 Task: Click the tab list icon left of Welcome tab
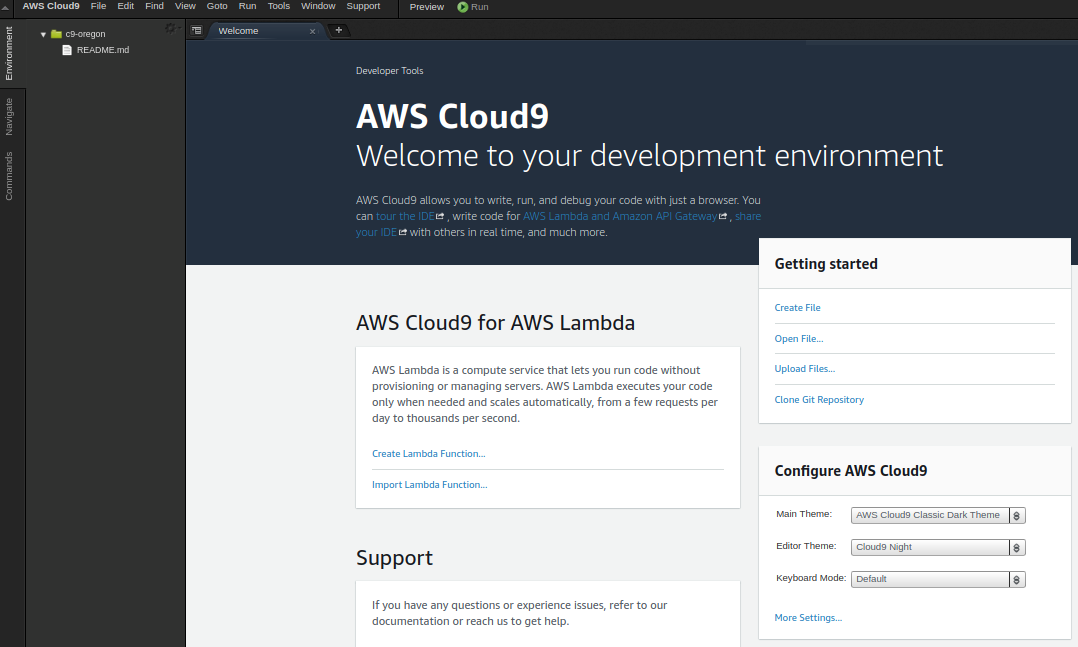click(x=197, y=30)
